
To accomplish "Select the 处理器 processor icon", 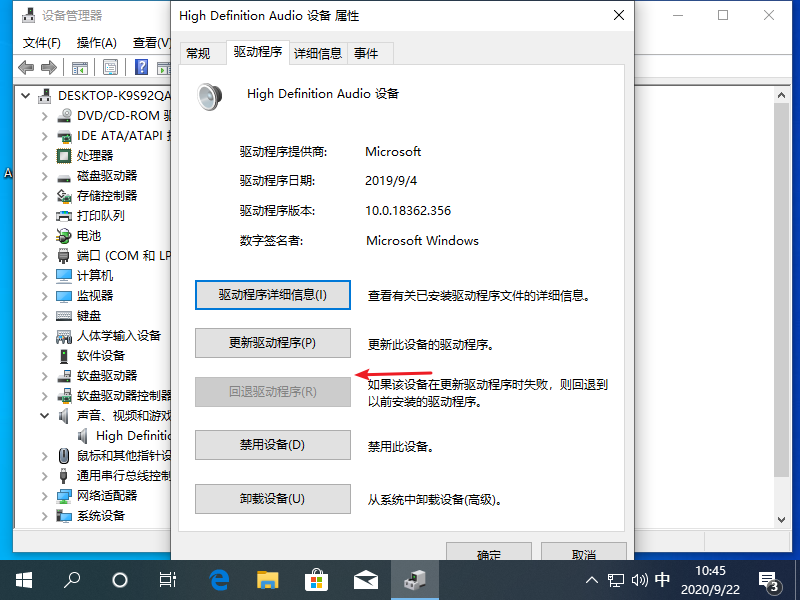I will coord(64,156).
